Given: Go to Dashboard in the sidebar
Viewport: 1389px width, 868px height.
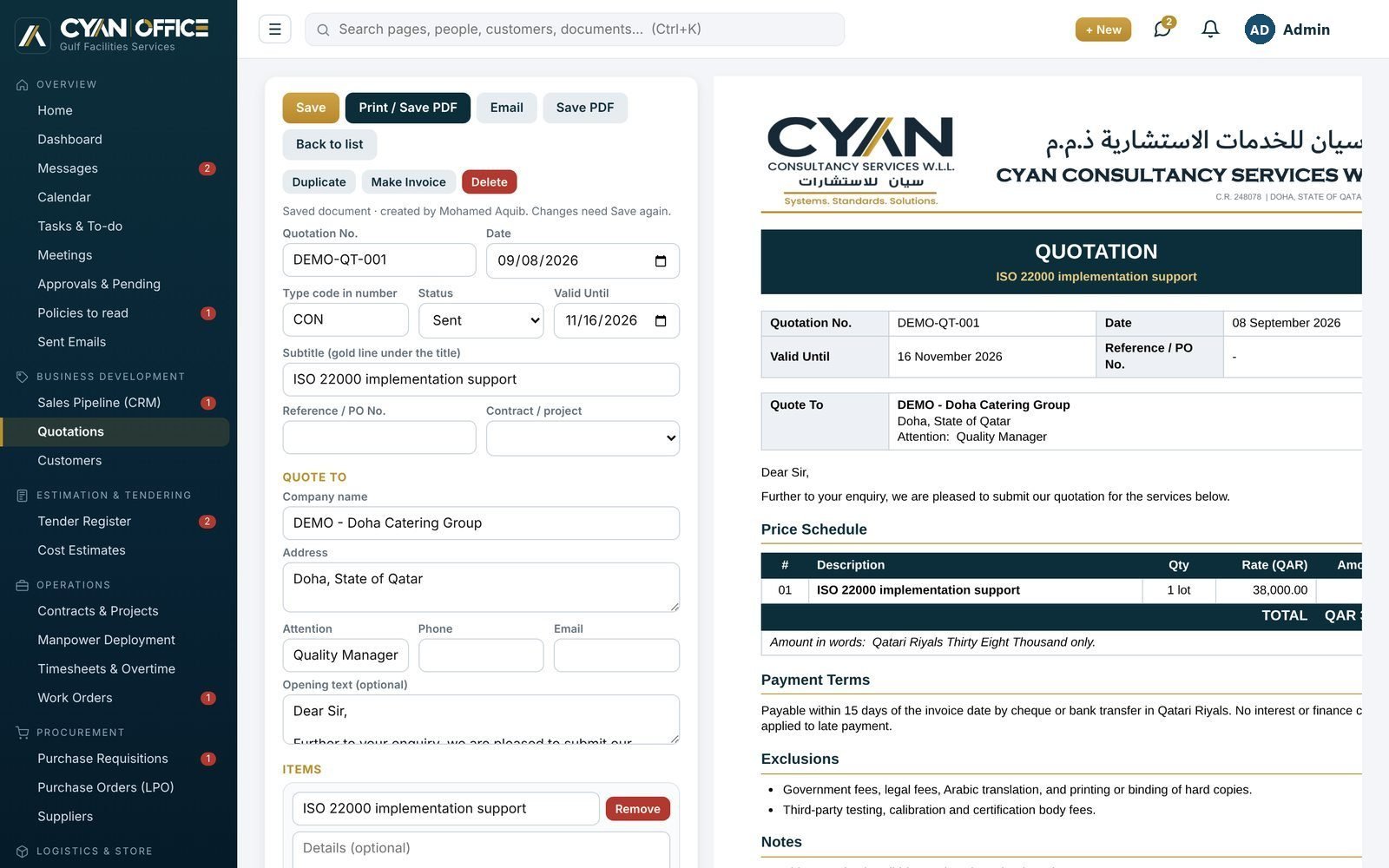Looking at the screenshot, I should (x=115, y=140).
